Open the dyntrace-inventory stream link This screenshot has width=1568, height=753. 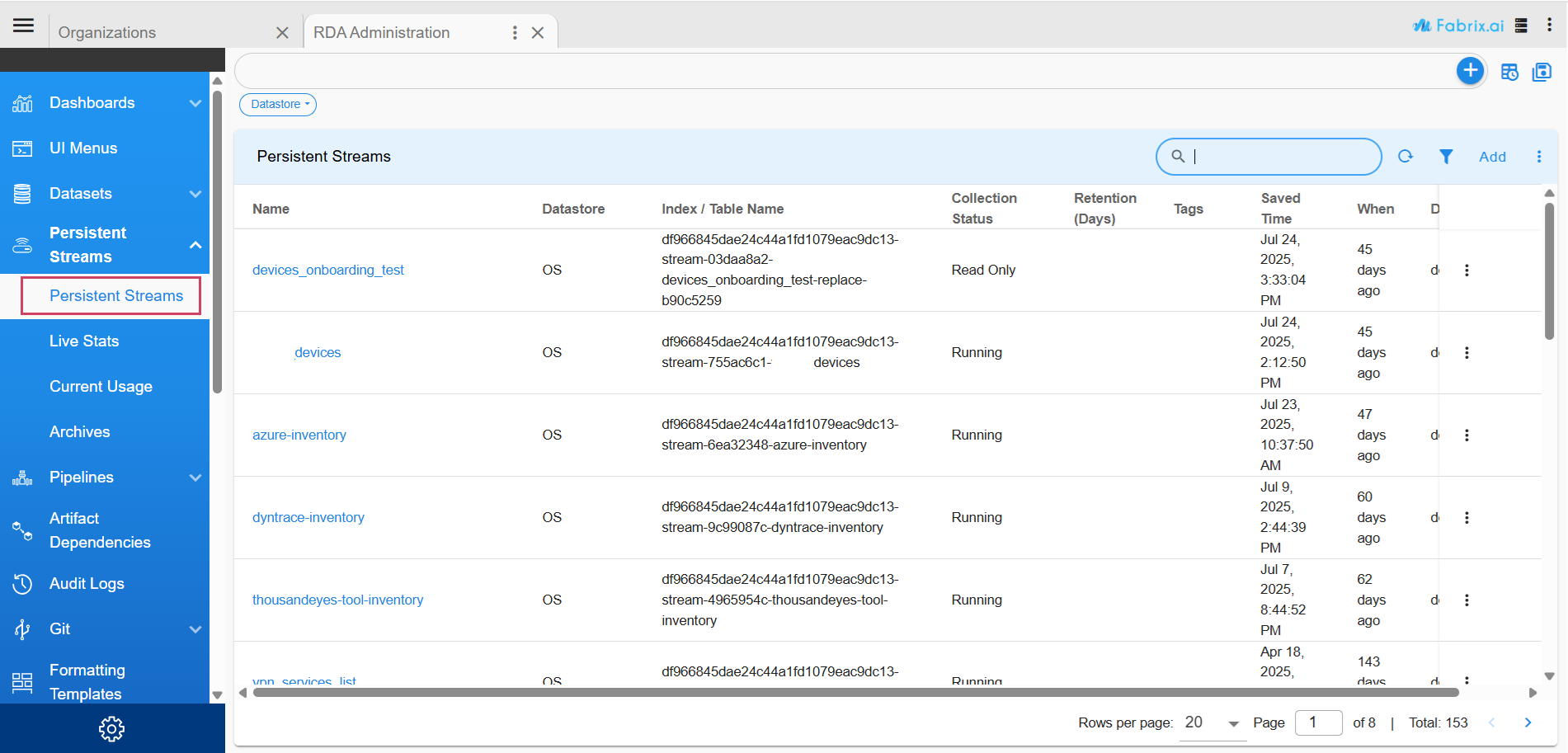[x=308, y=518]
